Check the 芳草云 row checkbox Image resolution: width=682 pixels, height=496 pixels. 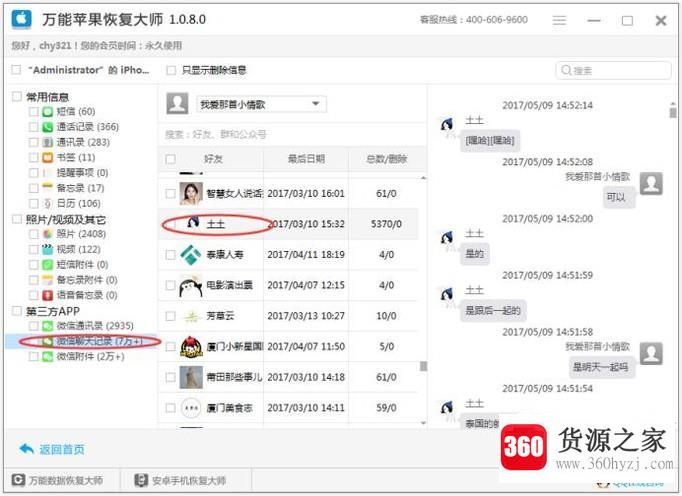[170, 316]
